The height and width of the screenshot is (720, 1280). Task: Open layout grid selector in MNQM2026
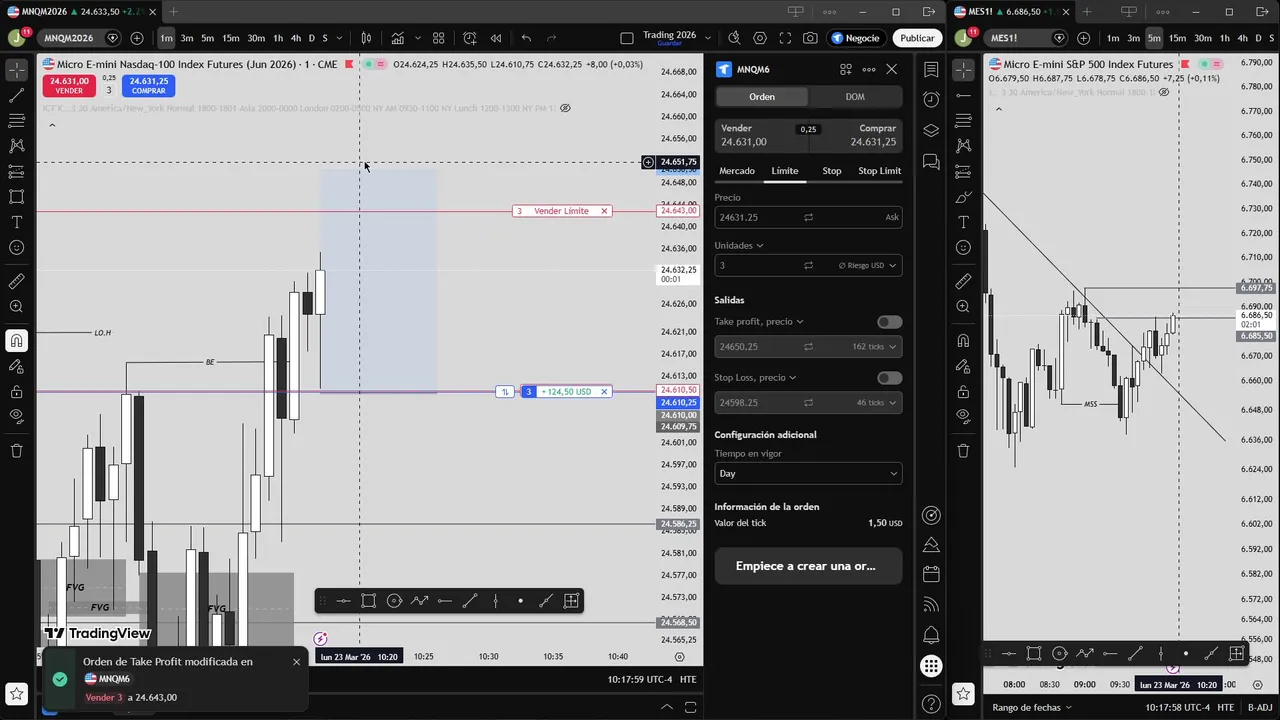pos(438,38)
